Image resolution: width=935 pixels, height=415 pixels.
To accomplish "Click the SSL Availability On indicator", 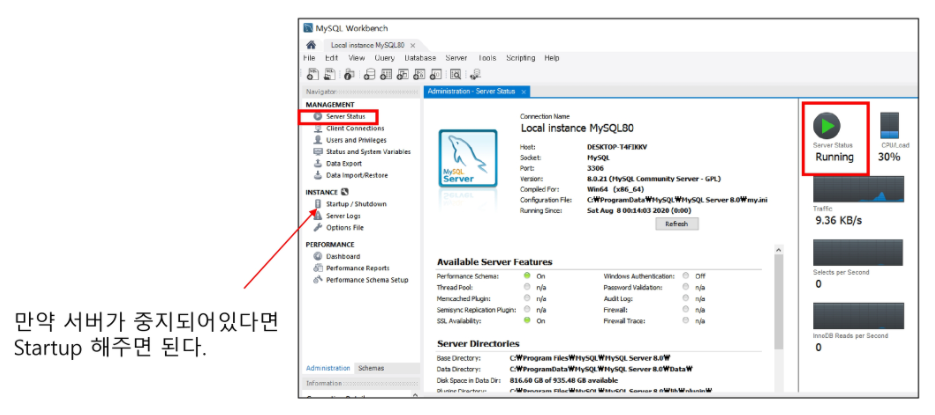I will 527,320.
